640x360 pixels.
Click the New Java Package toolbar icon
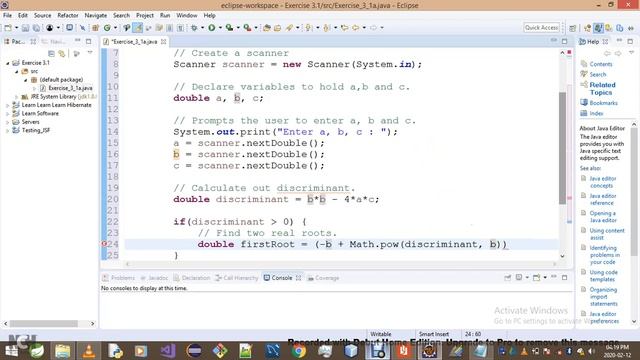pos(96,28)
